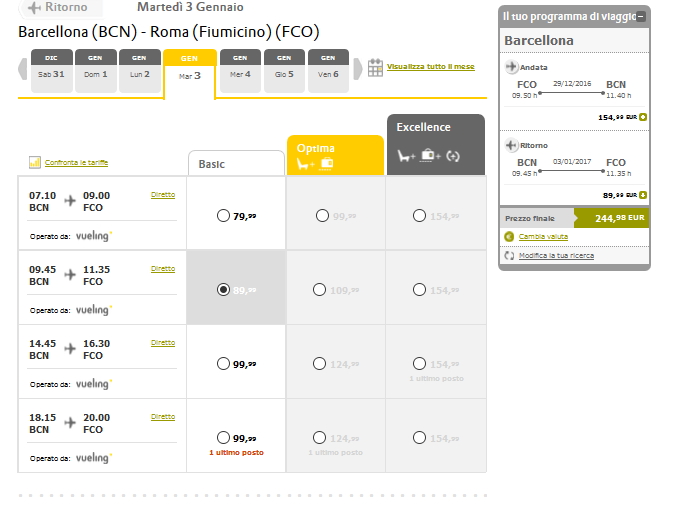Open the Visualizza tutto il mese link
This screenshot has width=700, height=507.
[x=430, y=67]
